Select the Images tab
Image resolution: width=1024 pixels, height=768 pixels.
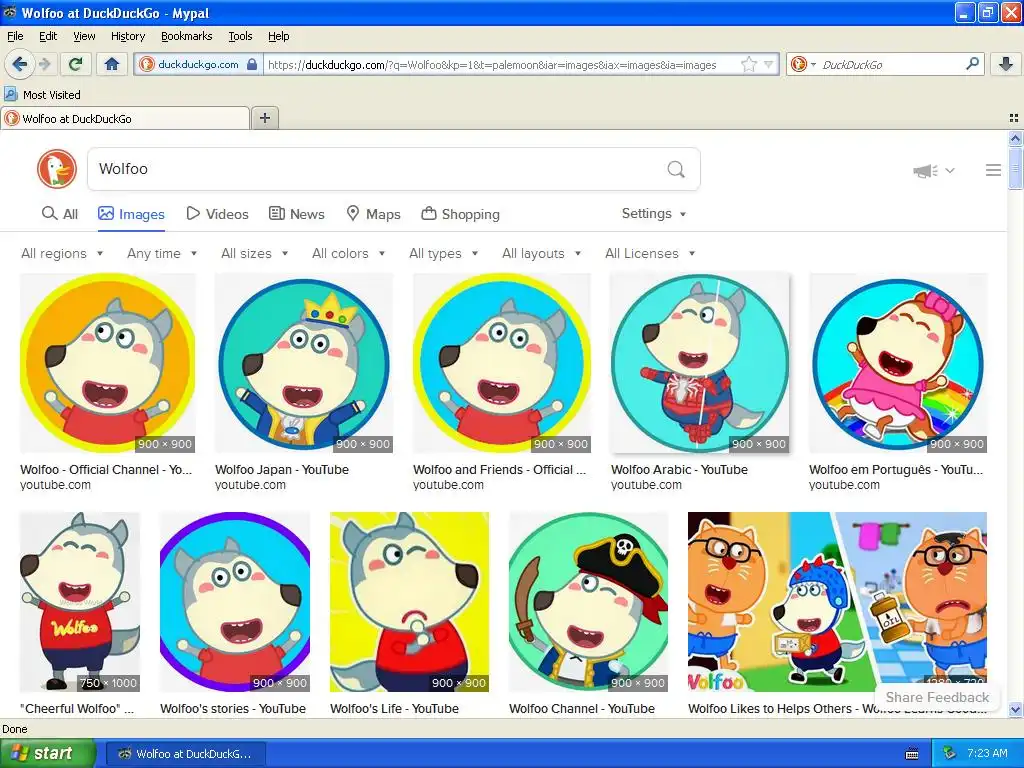[131, 214]
